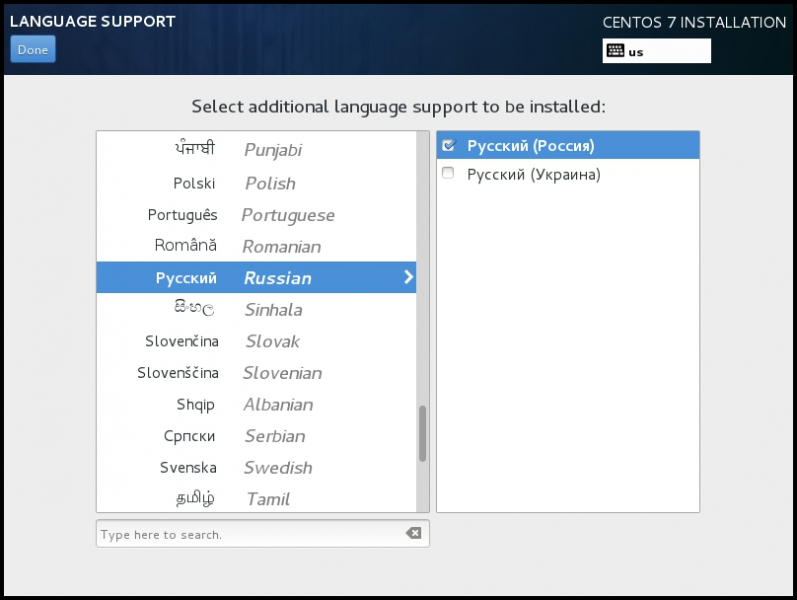Image resolution: width=797 pixels, height=600 pixels.
Task: Select Romanian language row
Action: point(256,247)
